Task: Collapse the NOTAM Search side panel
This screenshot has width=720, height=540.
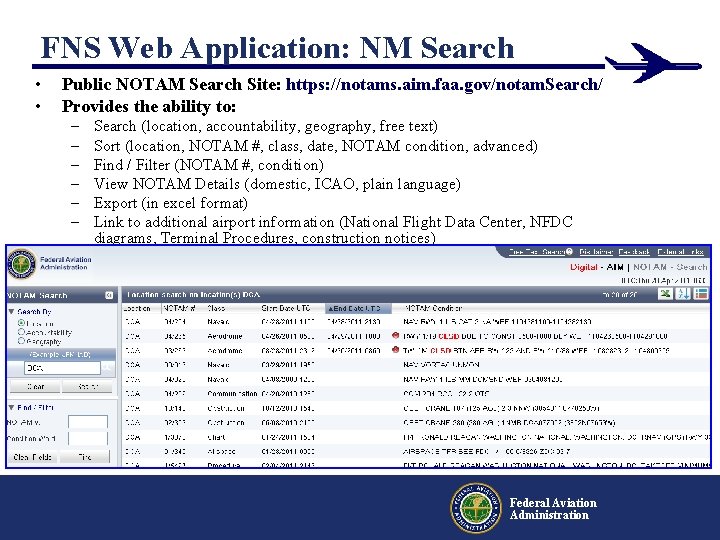Action: (x=109, y=295)
